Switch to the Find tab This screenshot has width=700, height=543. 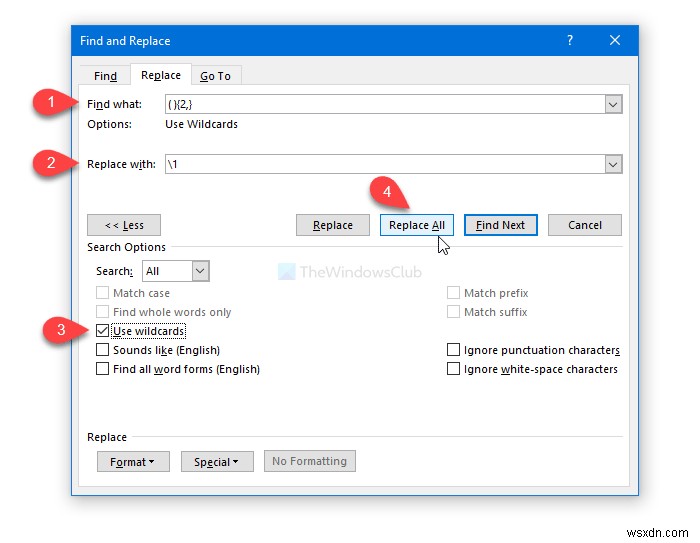point(105,76)
